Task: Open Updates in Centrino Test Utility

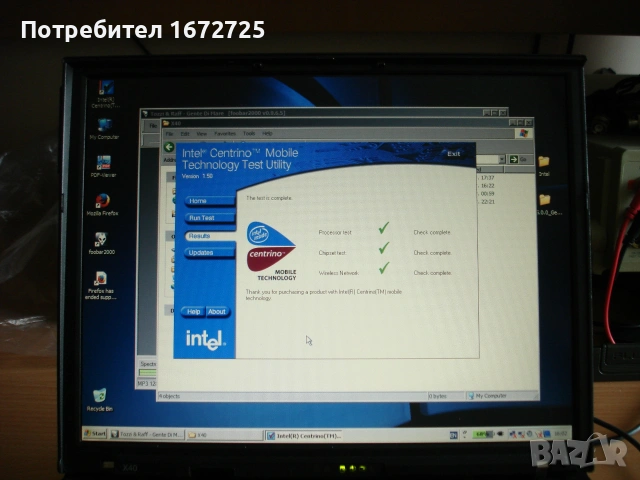Action: (210, 253)
